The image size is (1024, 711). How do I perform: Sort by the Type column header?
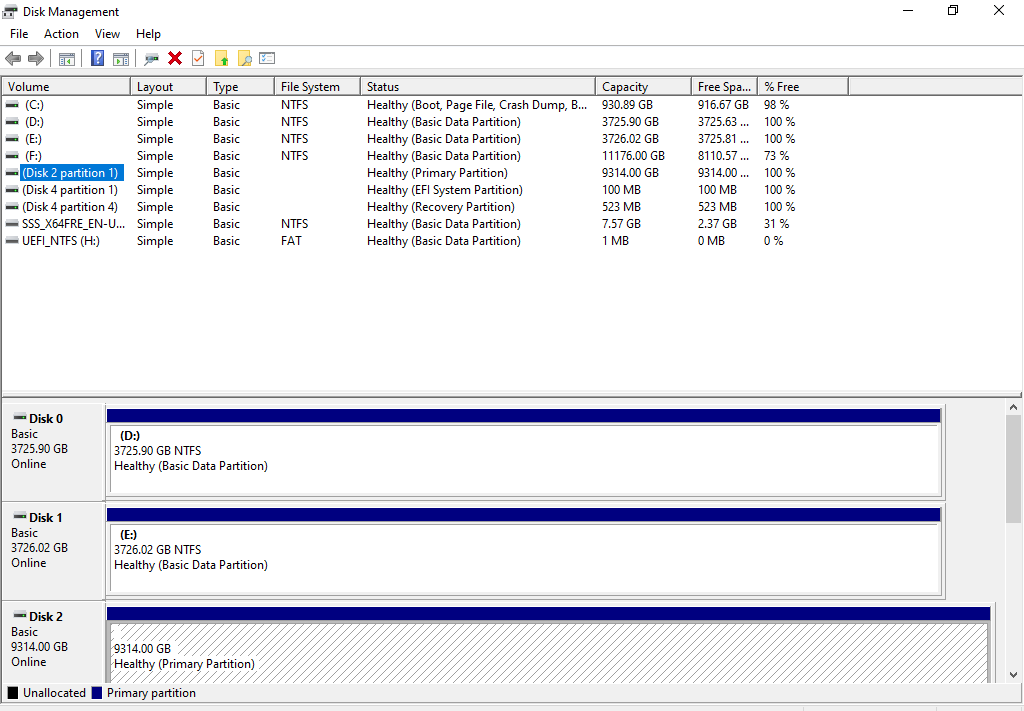click(x=240, y=86)
